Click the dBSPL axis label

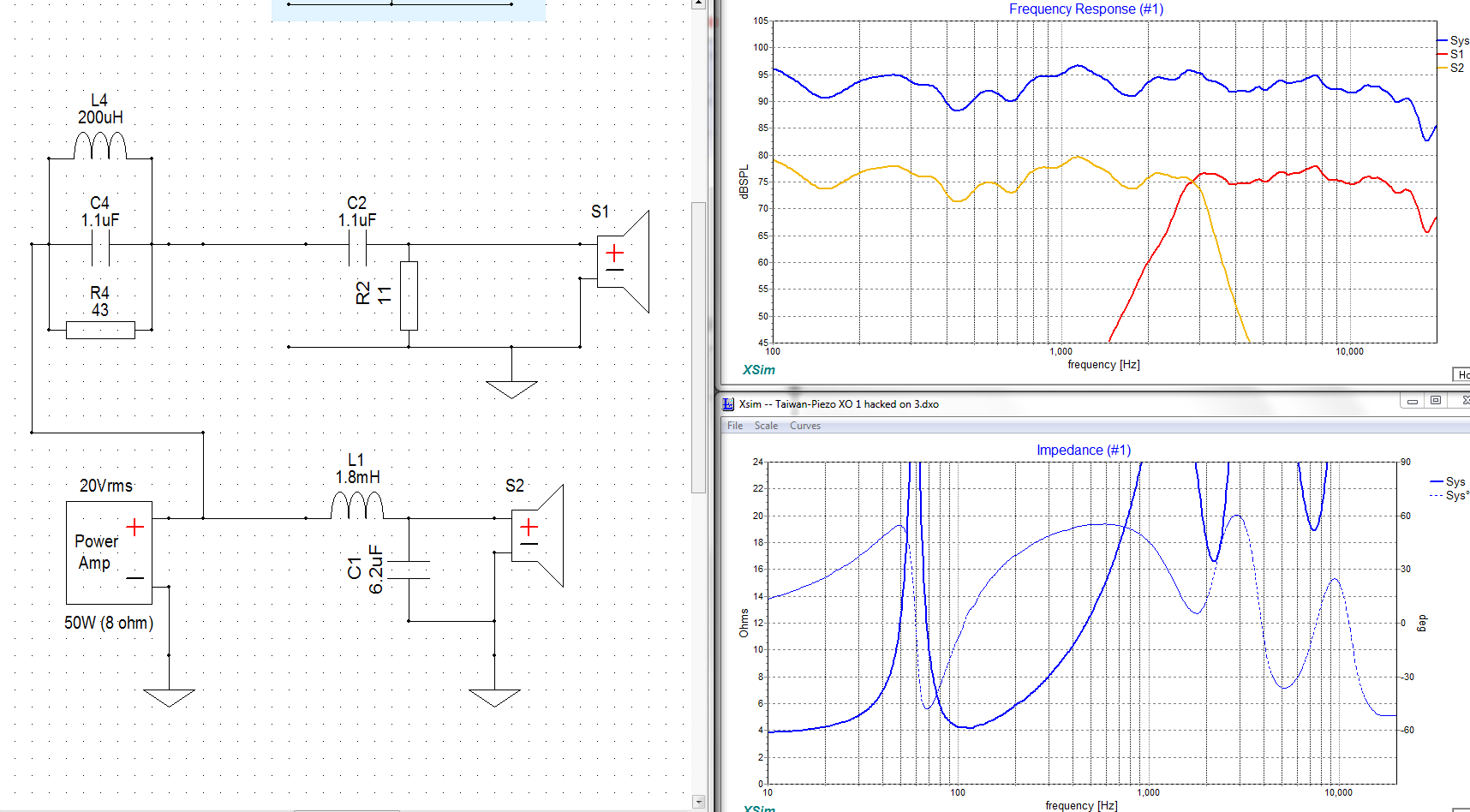(x=744, y=182)
